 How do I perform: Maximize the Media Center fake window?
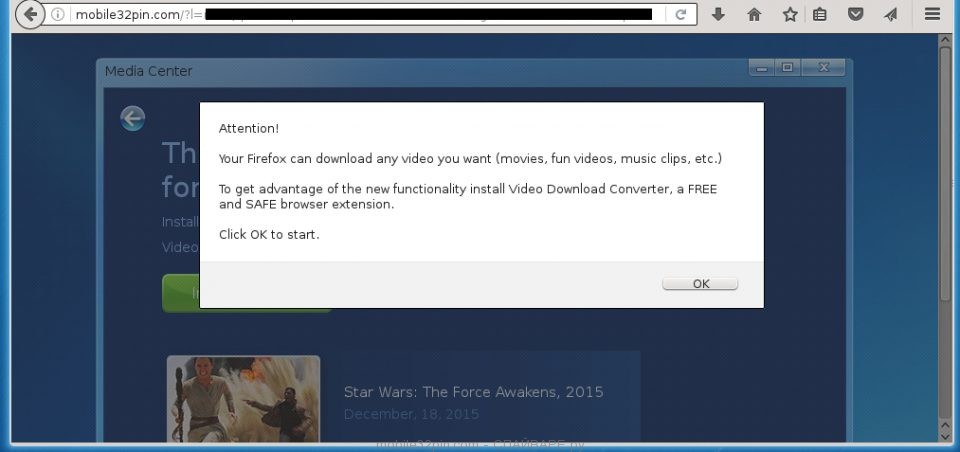[788, 68]
